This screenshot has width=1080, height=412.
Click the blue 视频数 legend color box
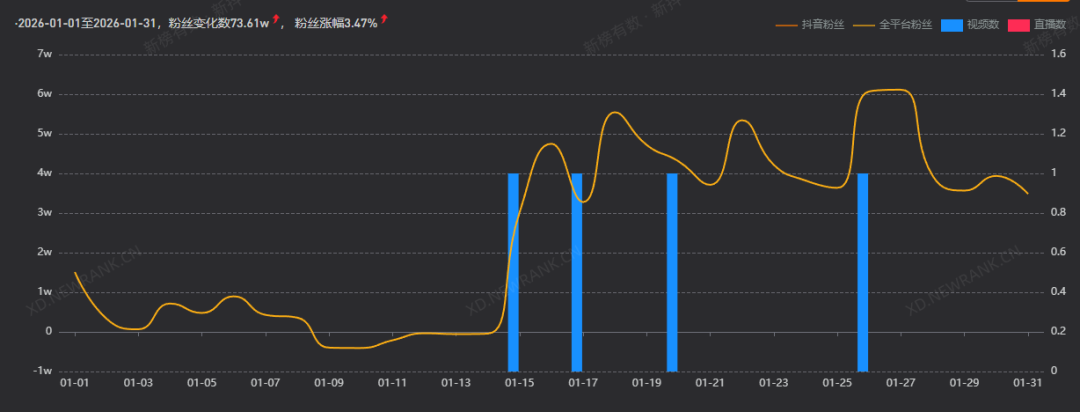click(x=952, y=24)
